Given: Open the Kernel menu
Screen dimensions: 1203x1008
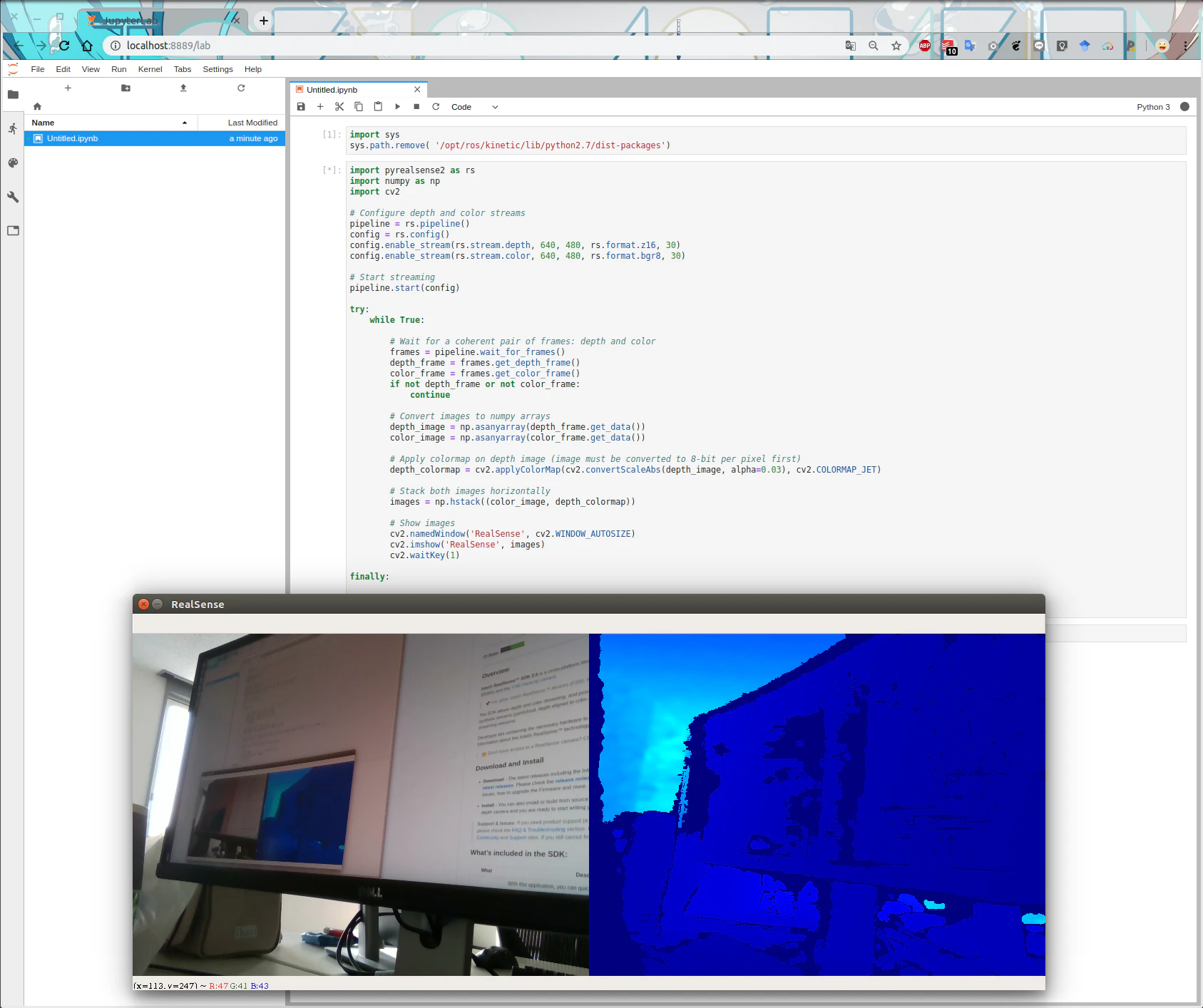Looking at the screenshot, I should tap(150, 69).
